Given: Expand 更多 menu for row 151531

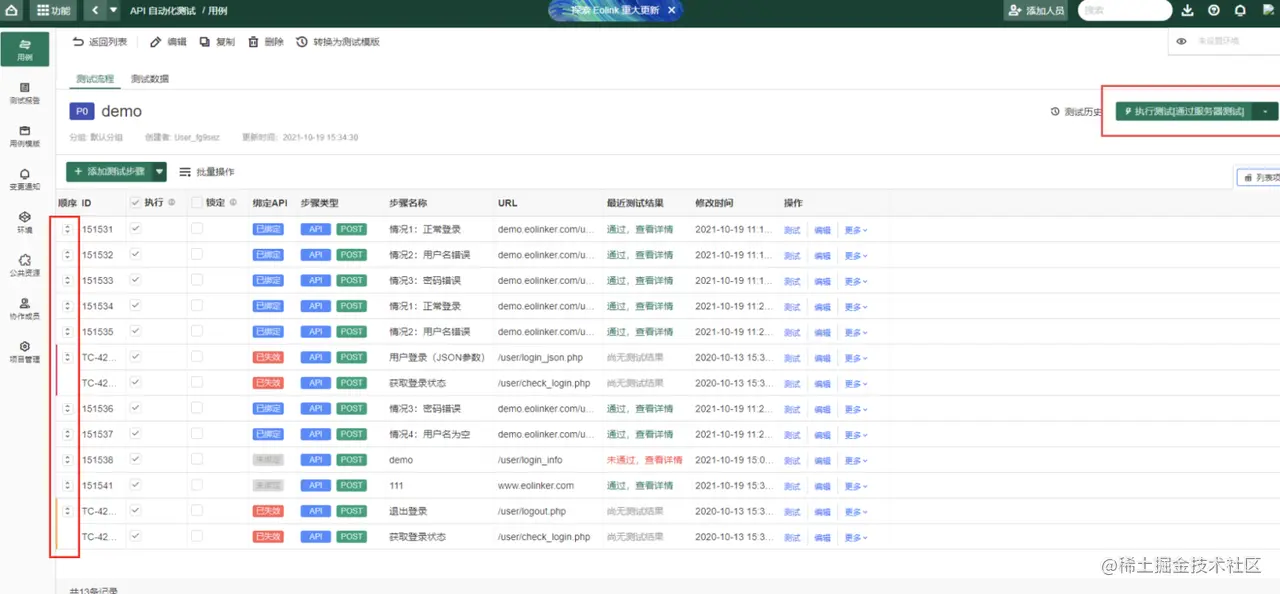Looking at the screenshot, I should point(856,230).
